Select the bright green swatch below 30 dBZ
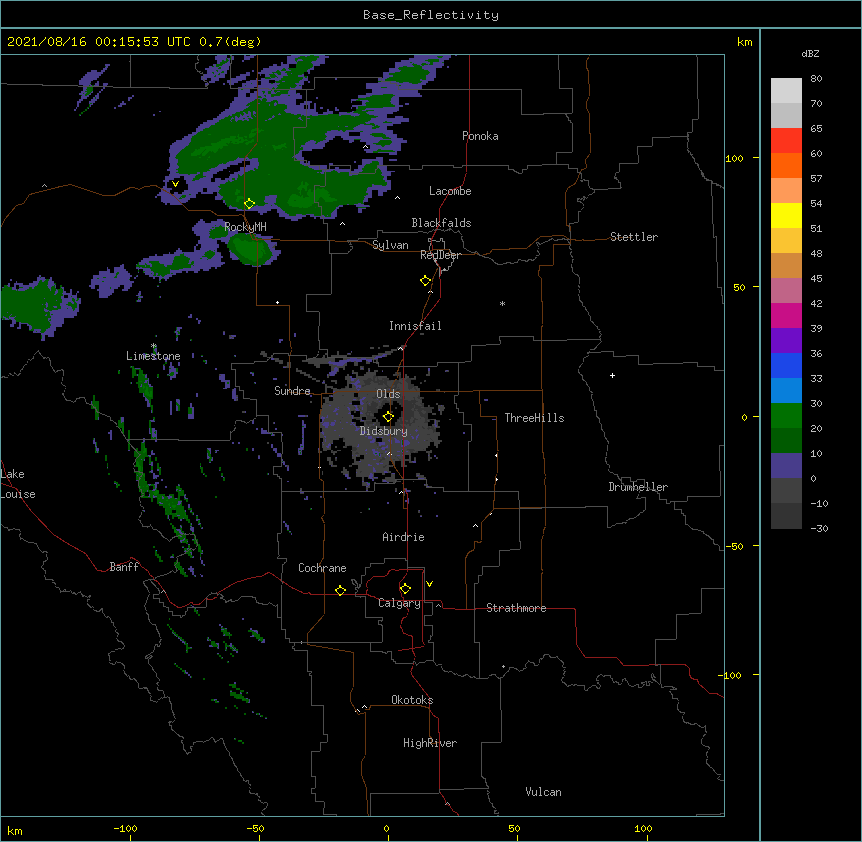Image resolution: width=862 pixels, height=842 pixels. (x=786, y=416)
